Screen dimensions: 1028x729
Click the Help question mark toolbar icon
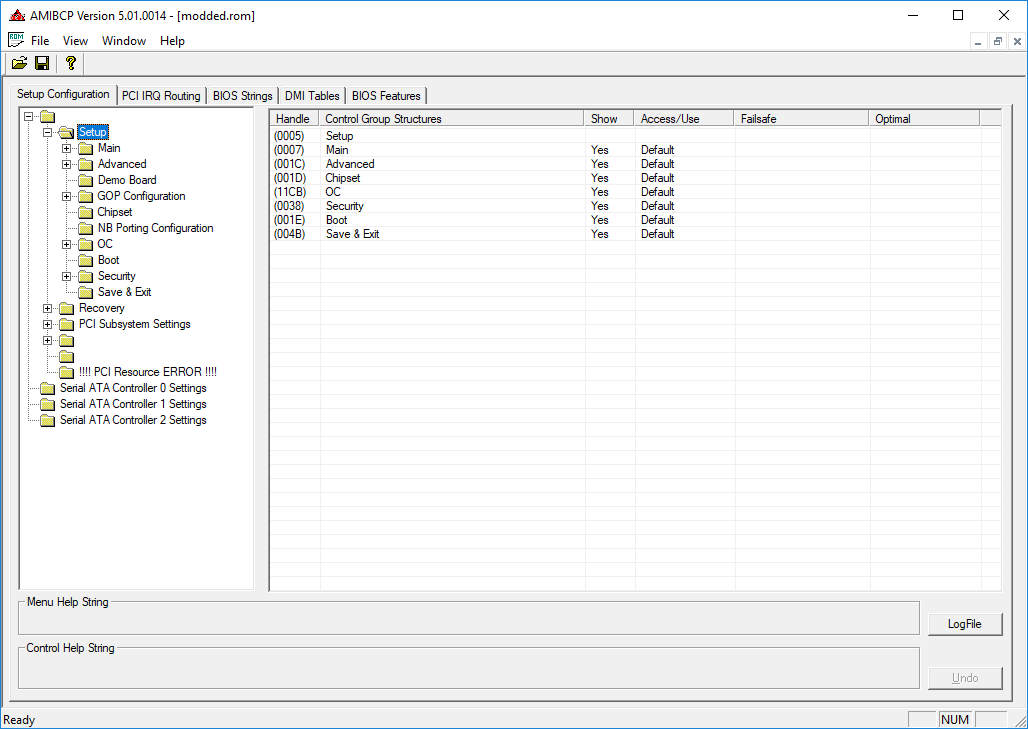coord(71,63)
